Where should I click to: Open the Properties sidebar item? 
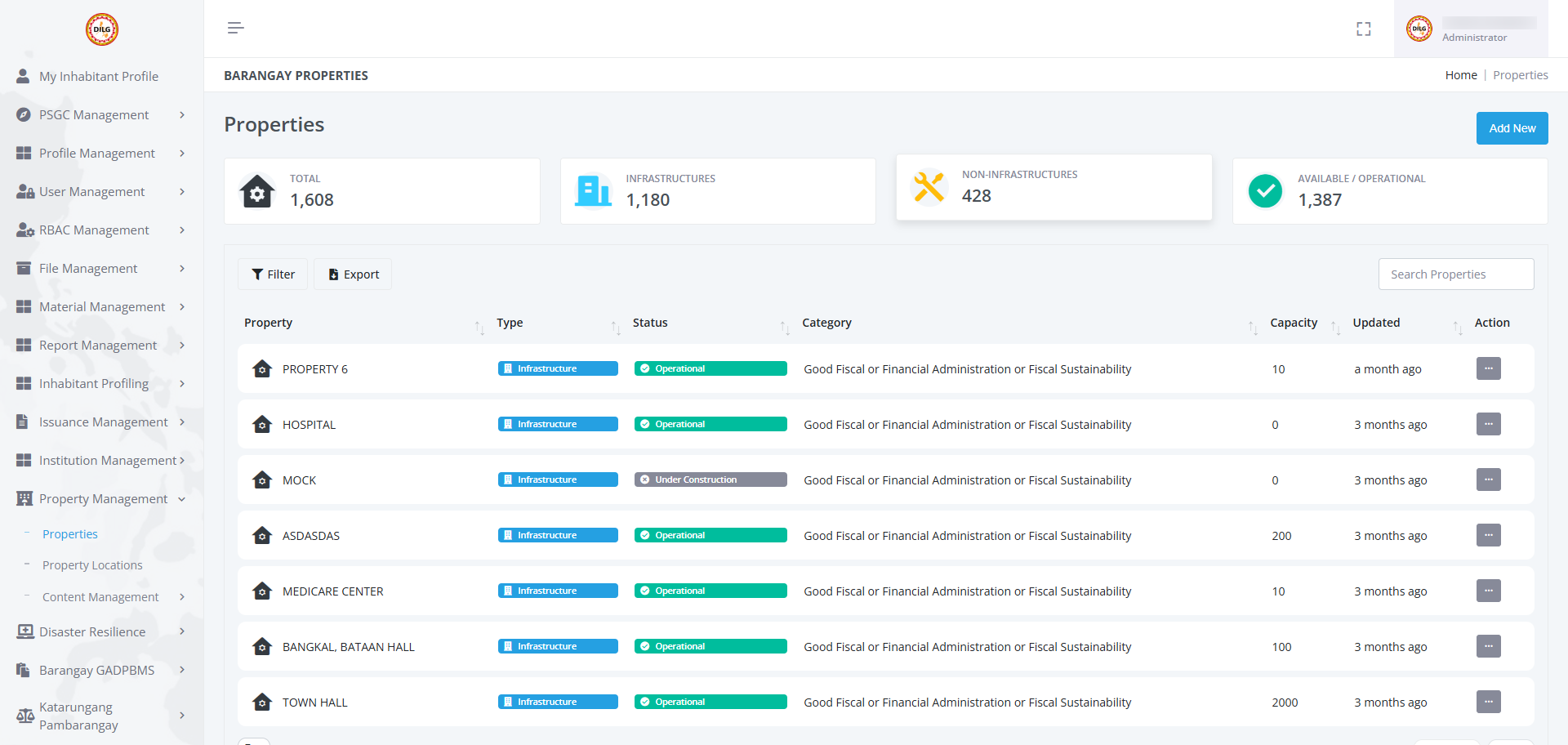(70, 533)
